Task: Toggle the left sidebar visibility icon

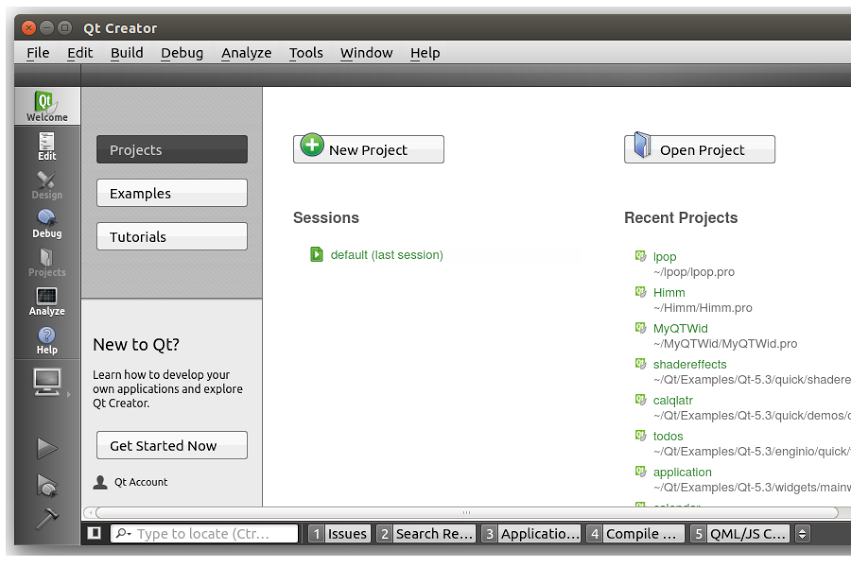Action: (x=94, y=533)
